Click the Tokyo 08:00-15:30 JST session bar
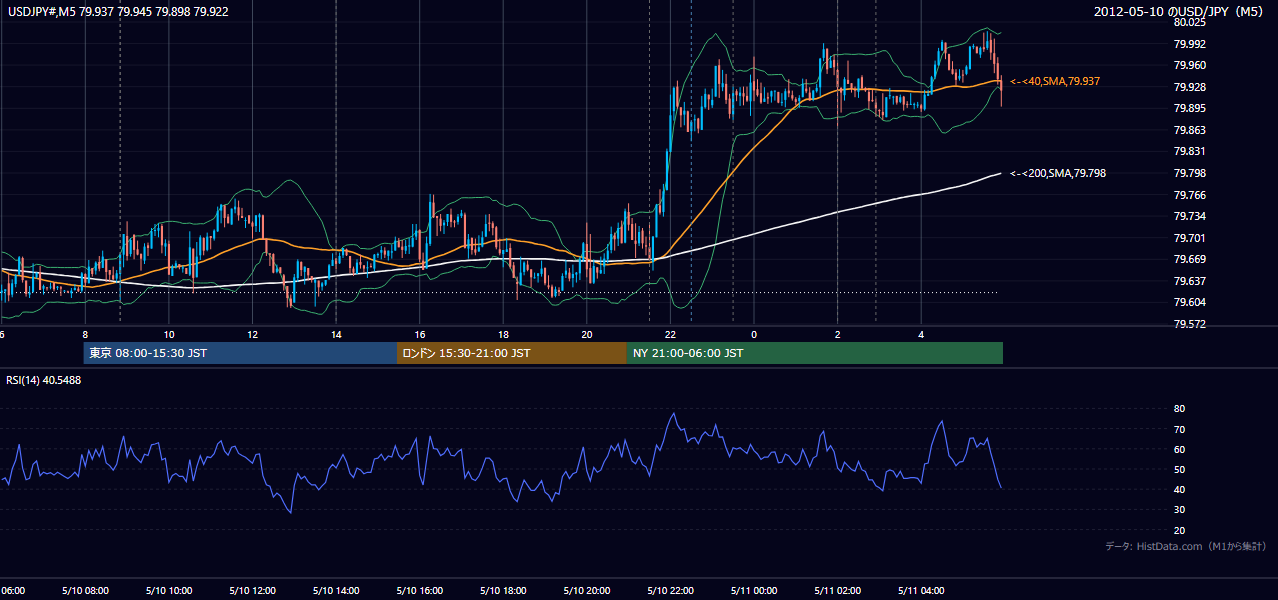Image resolution: width=1278 pixels, height=600 pixels. (x=240, y=353)
